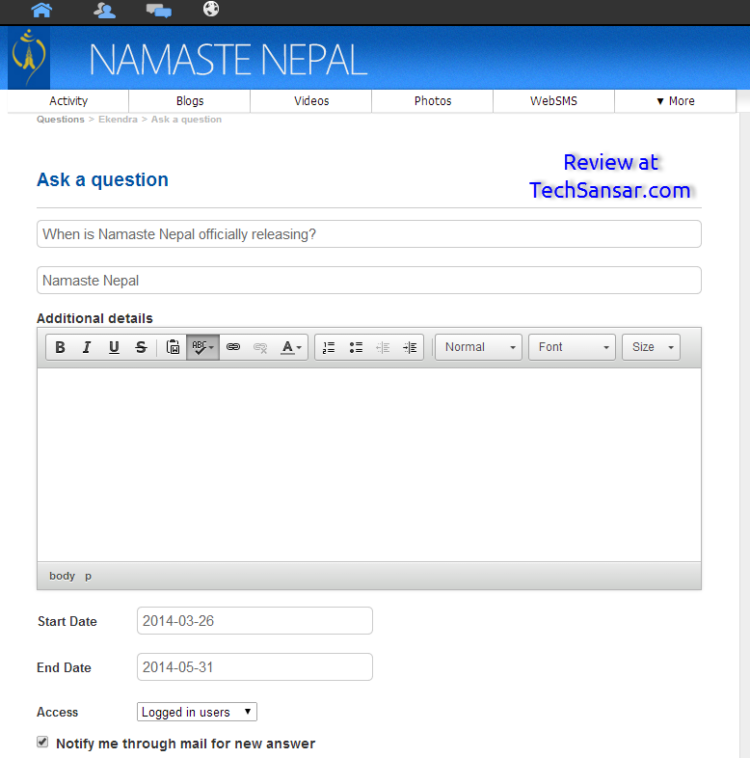Screen dimensions: 750x758
Task: Toggle strikethrough formatting
Action: click(141, 347)
